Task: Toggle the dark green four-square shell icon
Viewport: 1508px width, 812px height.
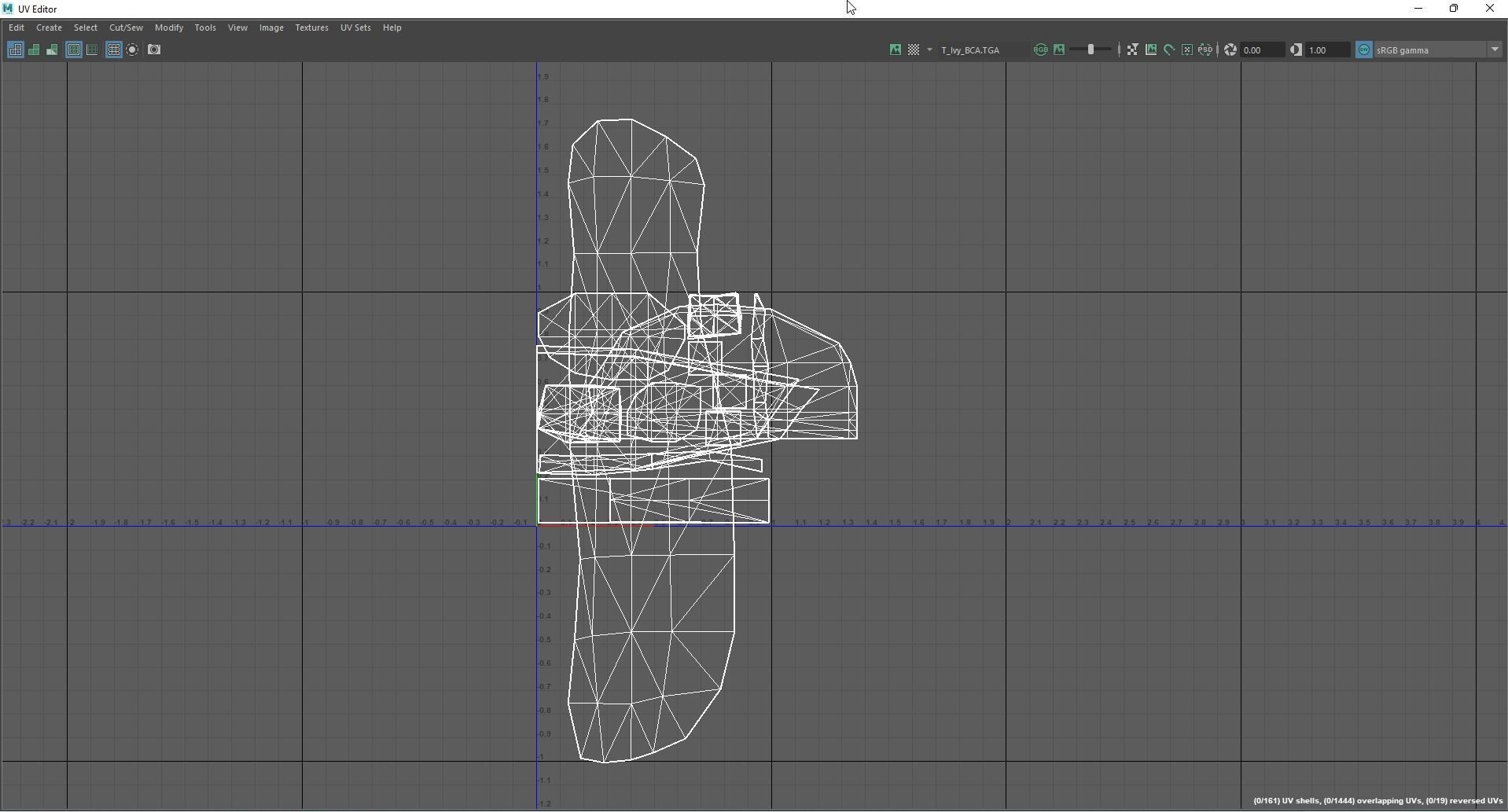Action: 92,50
